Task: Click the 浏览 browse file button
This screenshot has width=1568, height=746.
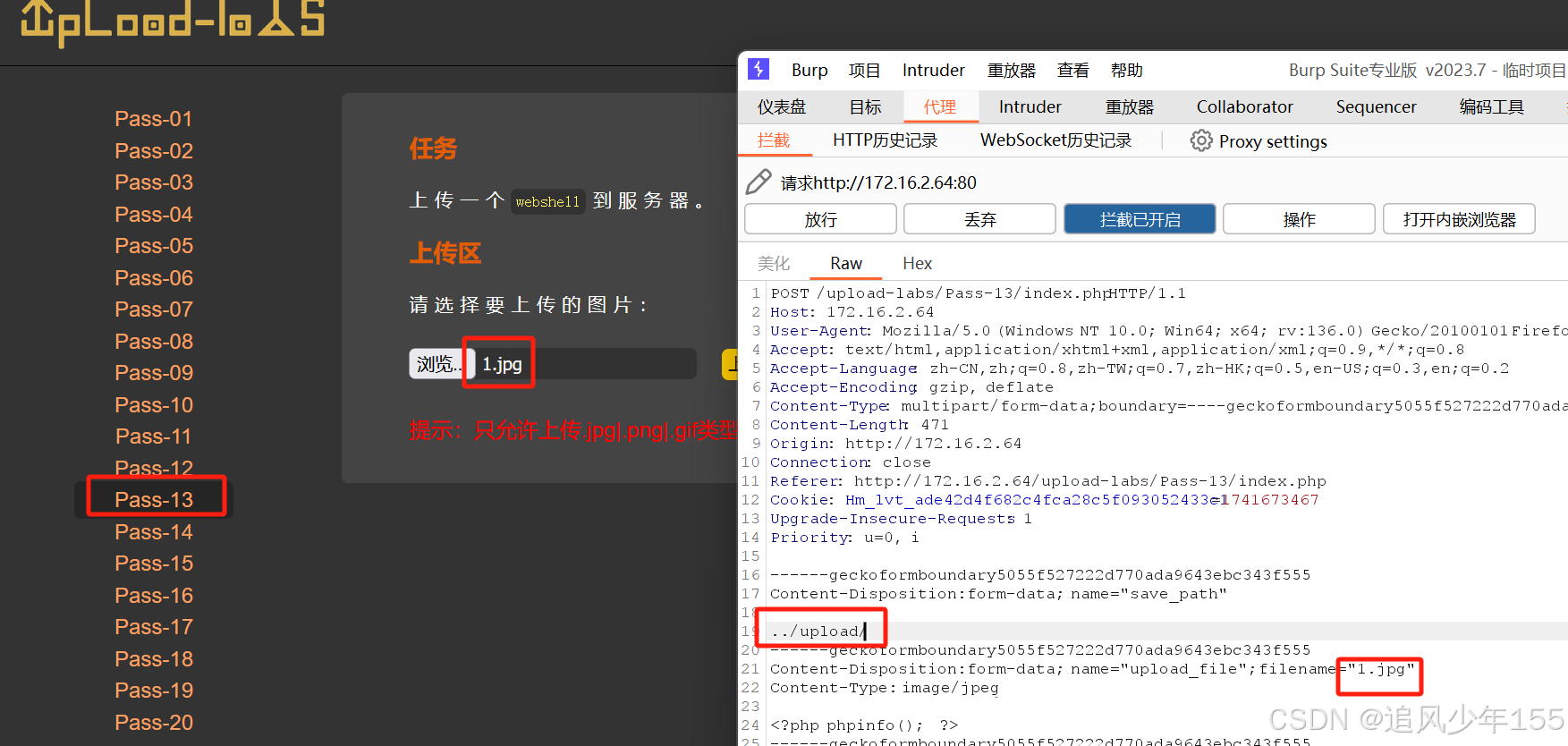Action: pos(439,364)
